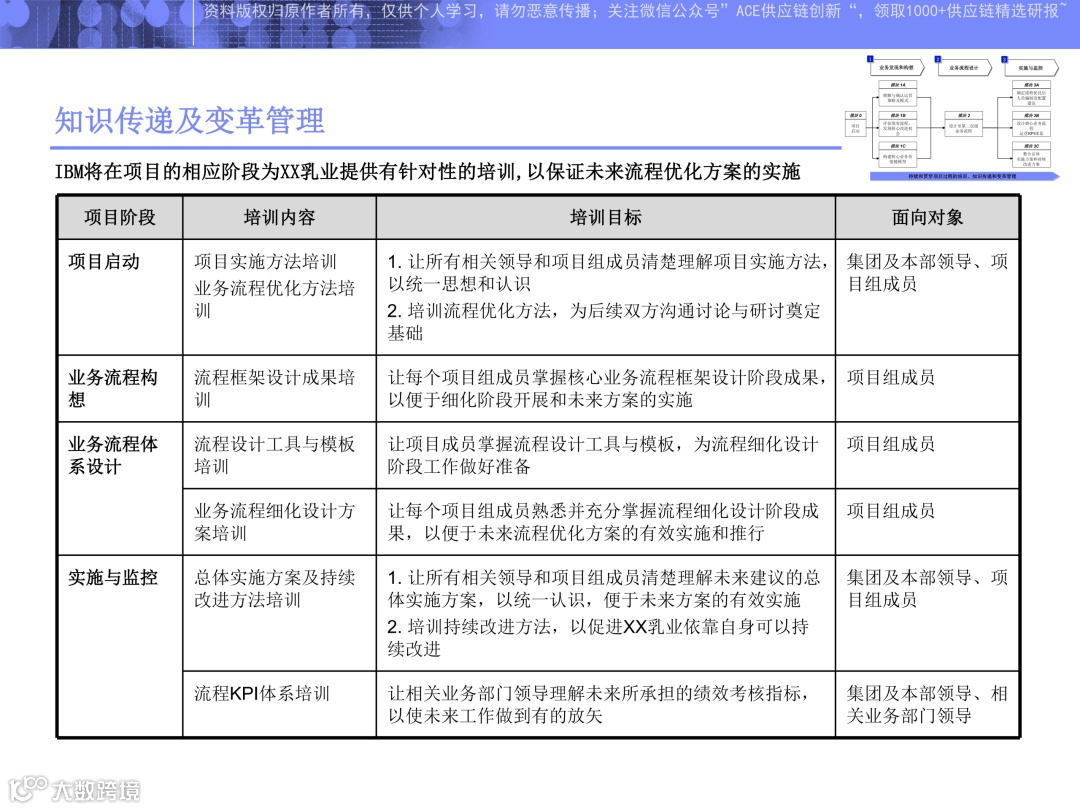
Task: Click the 培训内容 column header
Action: [280, 218]
